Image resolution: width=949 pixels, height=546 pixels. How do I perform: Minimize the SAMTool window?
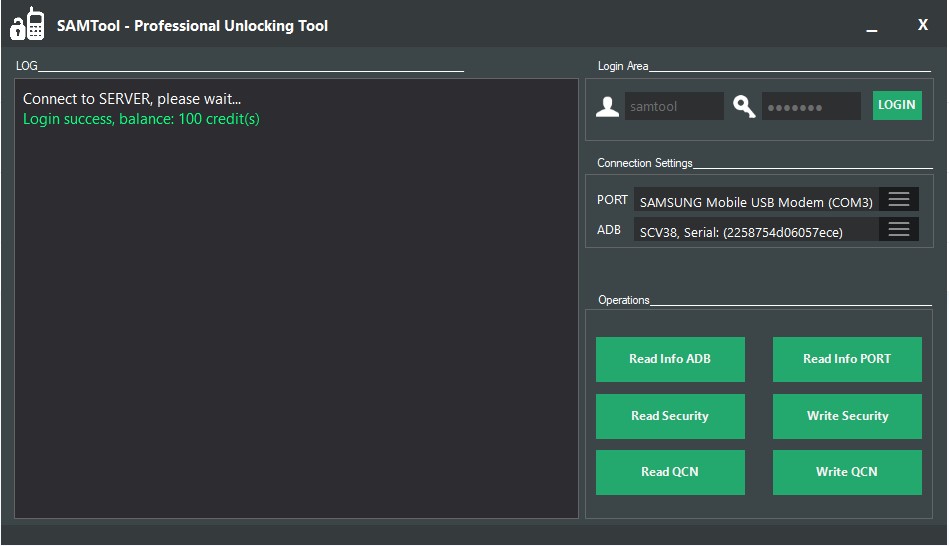click(872, 28)
